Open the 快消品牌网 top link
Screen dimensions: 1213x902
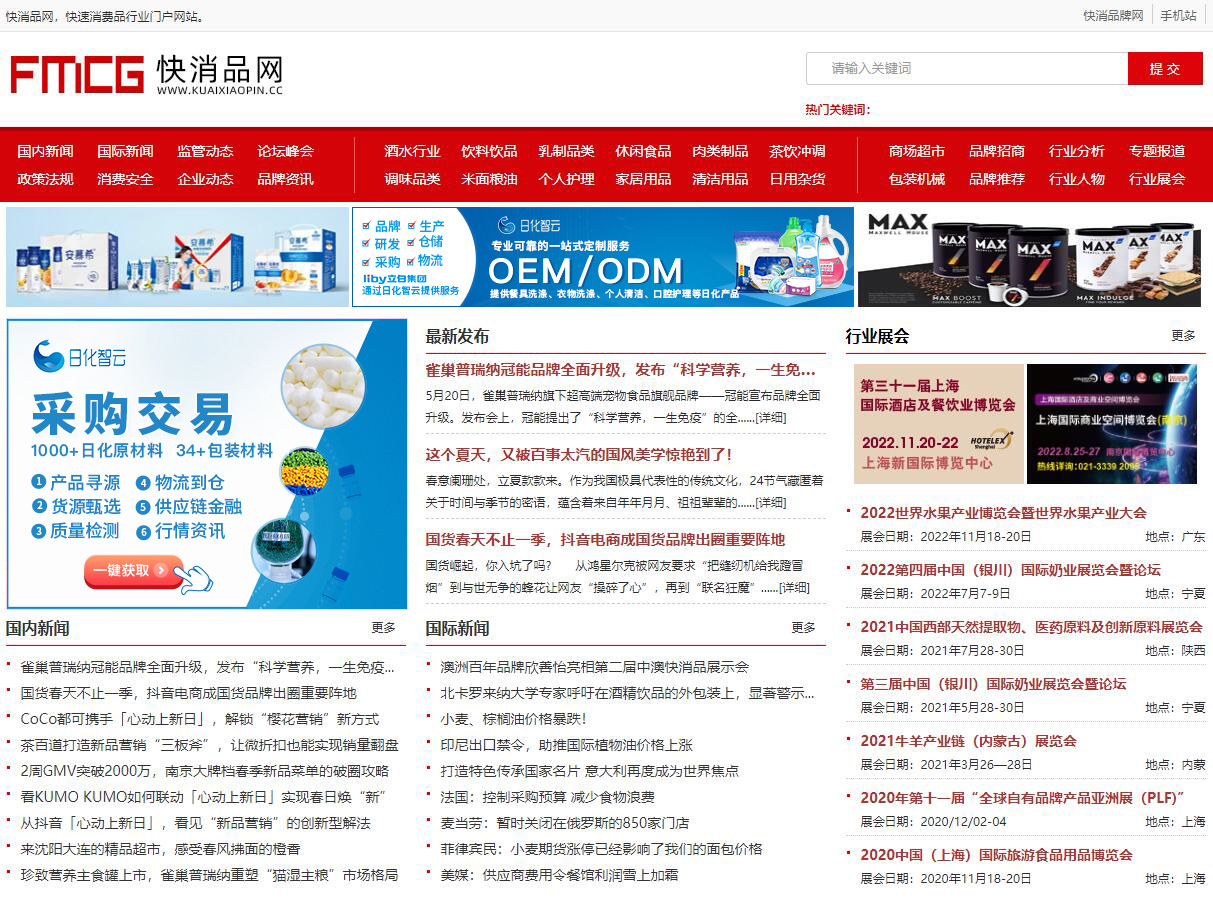tap(1113, 15)
